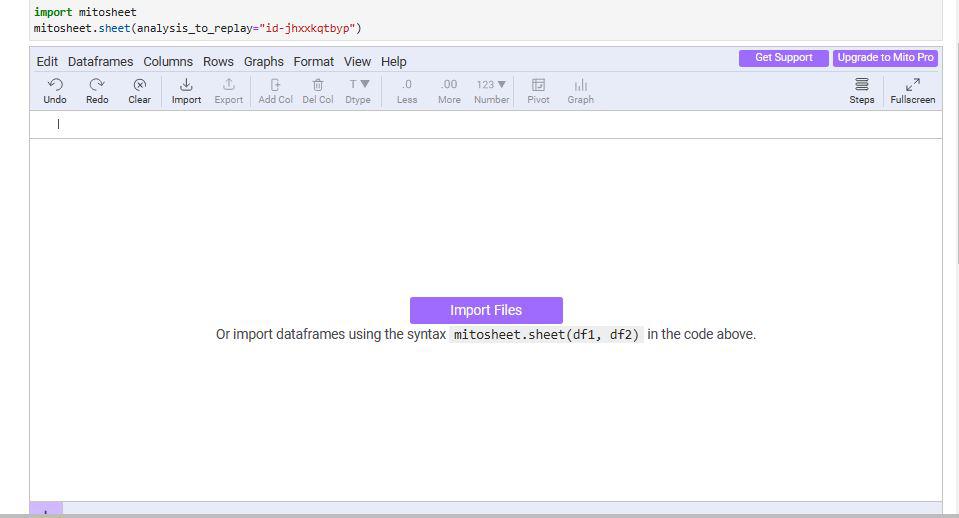The width and height of the screenshot is (959, 518).
Task: Open the Edit menu
Action: click(x=47, y=62)
